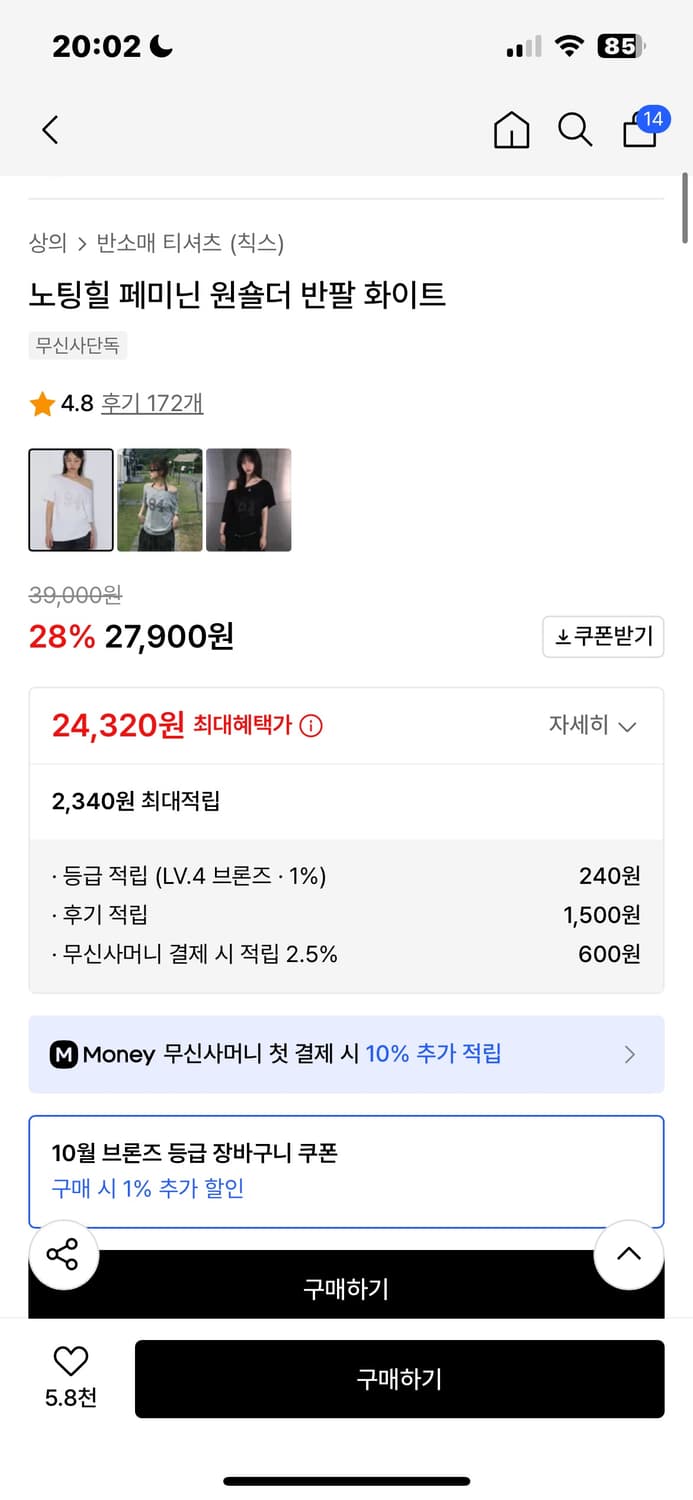Tap the back arrow icon

[x=51, y=130]
